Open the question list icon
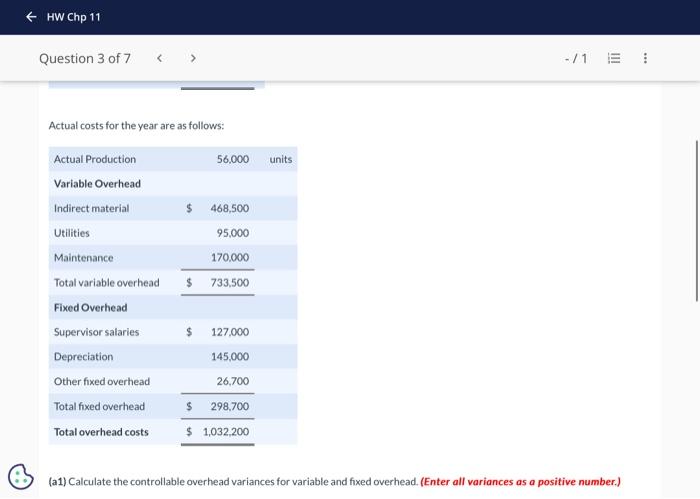This screenshot has height=499, width=700. (x=614, y=58)
